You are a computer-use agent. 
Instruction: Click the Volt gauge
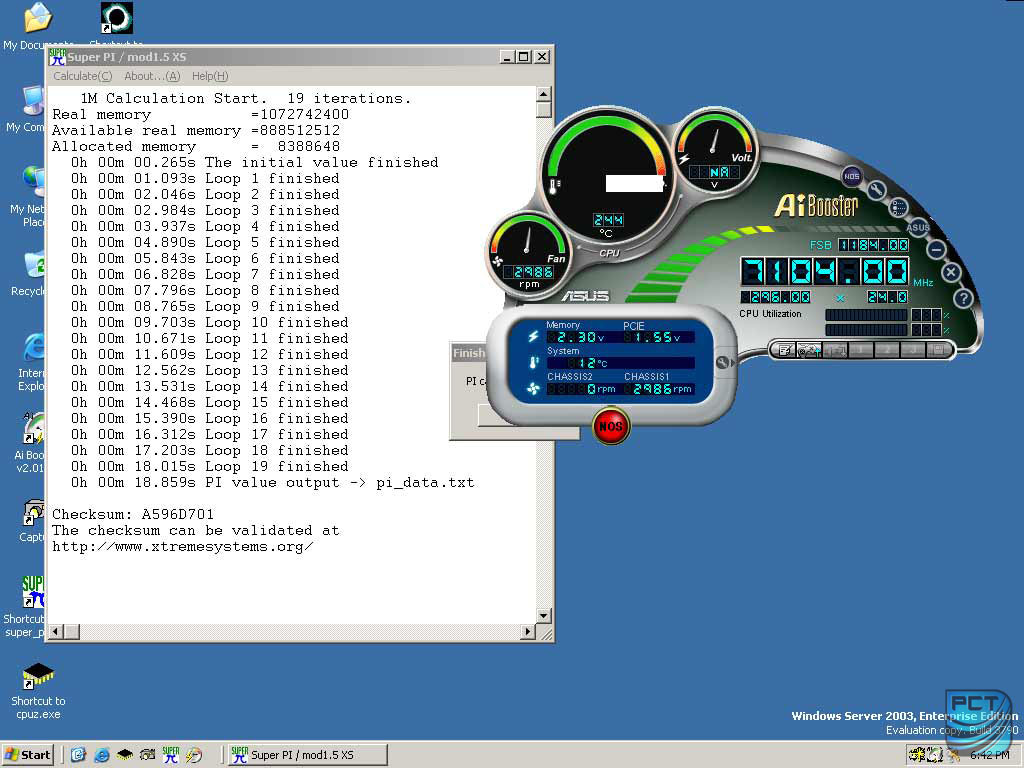coord(715,152)
